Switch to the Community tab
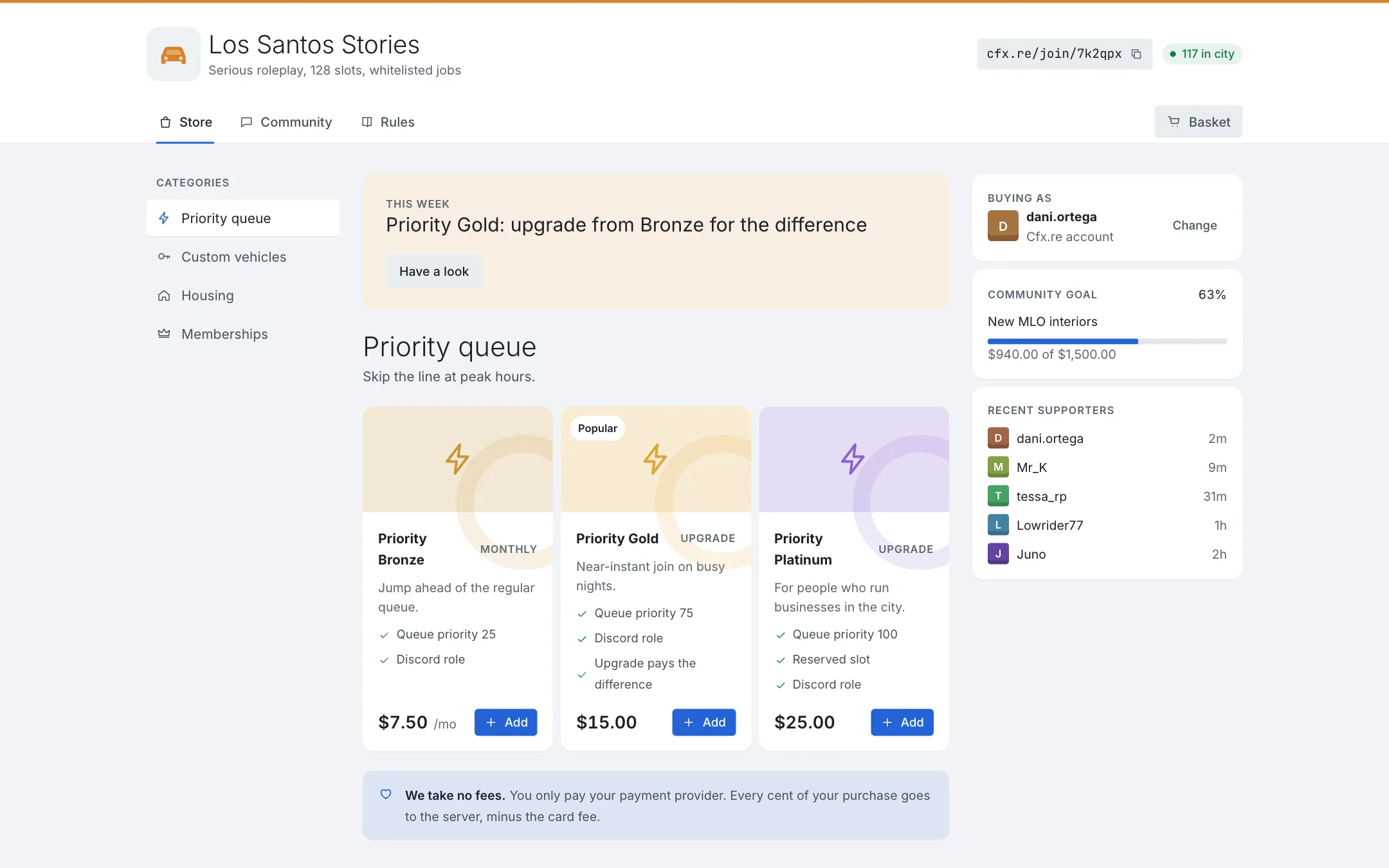 point(286,122)
